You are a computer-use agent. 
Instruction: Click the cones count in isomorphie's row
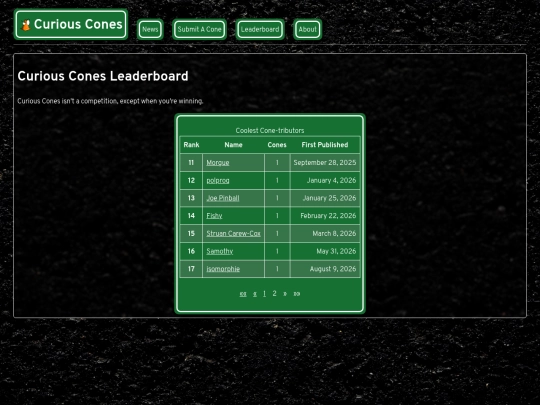[x=277, y=269]
